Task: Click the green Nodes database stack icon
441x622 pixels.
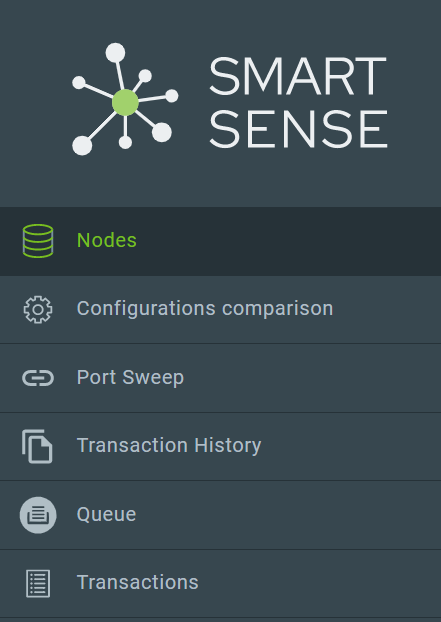Action: click(38, 241)
